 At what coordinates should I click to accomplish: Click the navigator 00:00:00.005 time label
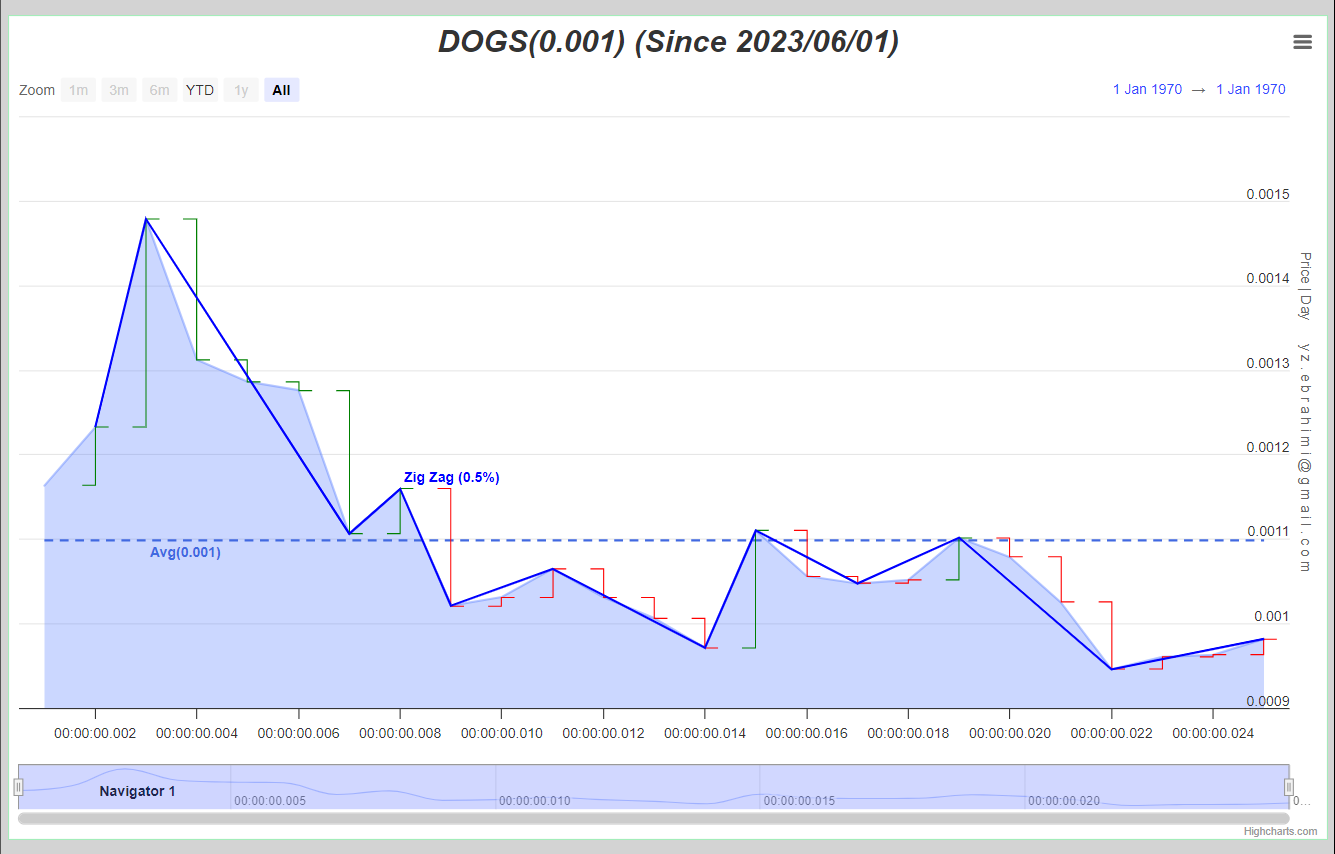[270, 801]
